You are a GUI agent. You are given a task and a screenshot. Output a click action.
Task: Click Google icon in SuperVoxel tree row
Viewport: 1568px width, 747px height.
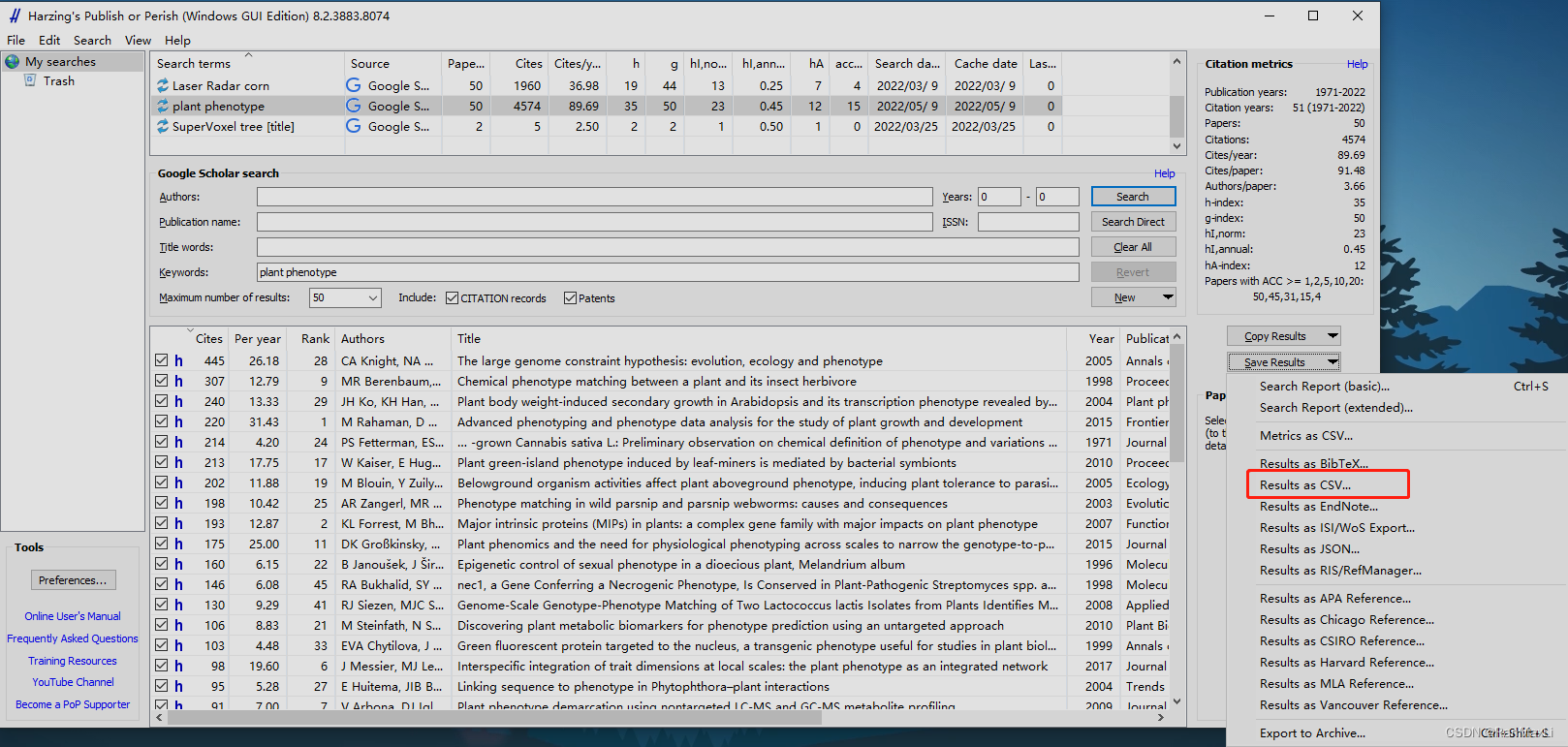(354, 126)
